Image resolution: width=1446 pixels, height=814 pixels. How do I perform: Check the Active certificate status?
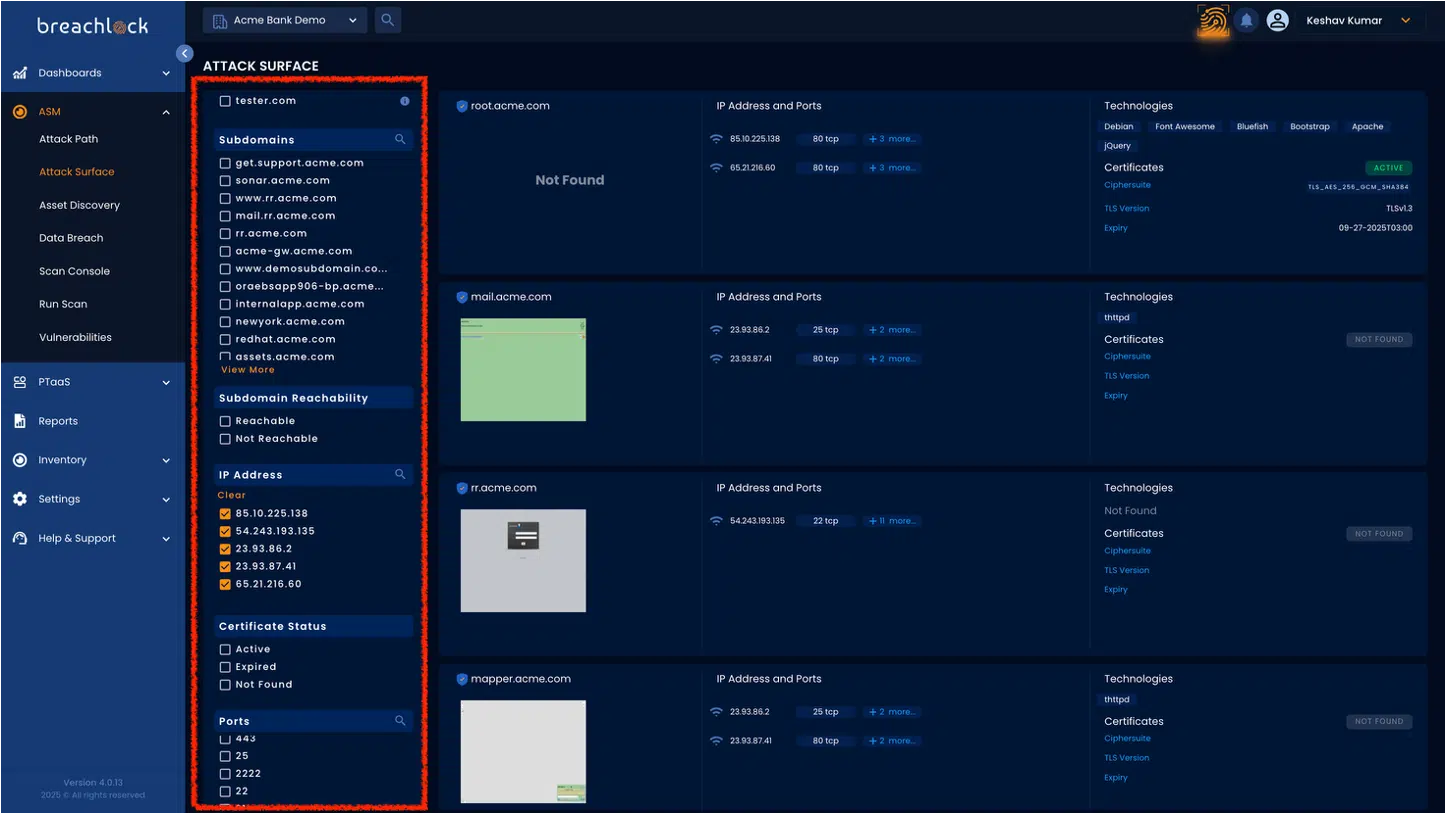225,650
